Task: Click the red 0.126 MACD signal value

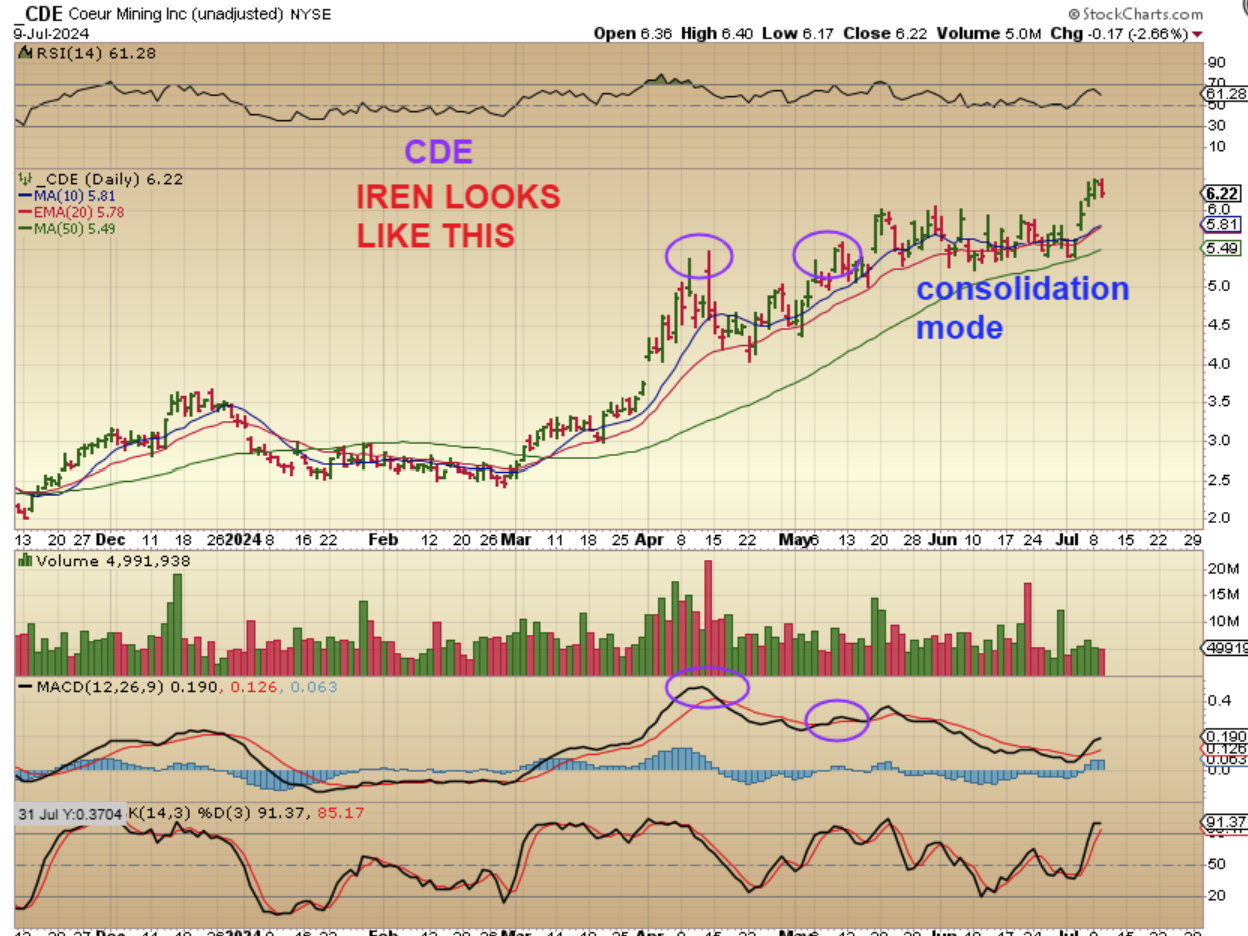Action: tap(253, 687)
